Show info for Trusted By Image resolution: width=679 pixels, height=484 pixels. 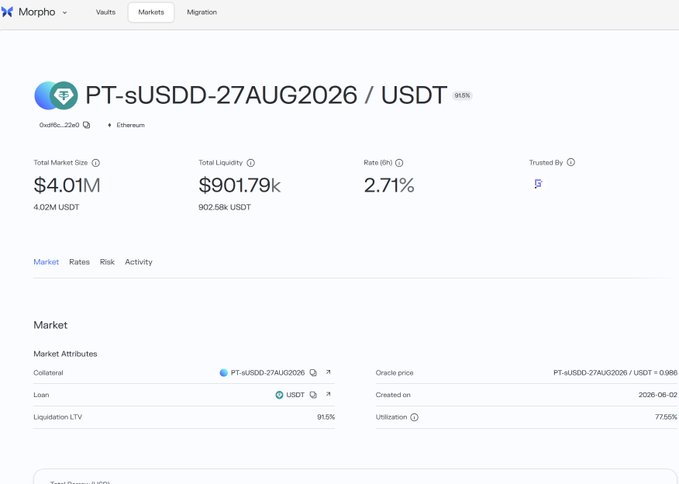571,162
